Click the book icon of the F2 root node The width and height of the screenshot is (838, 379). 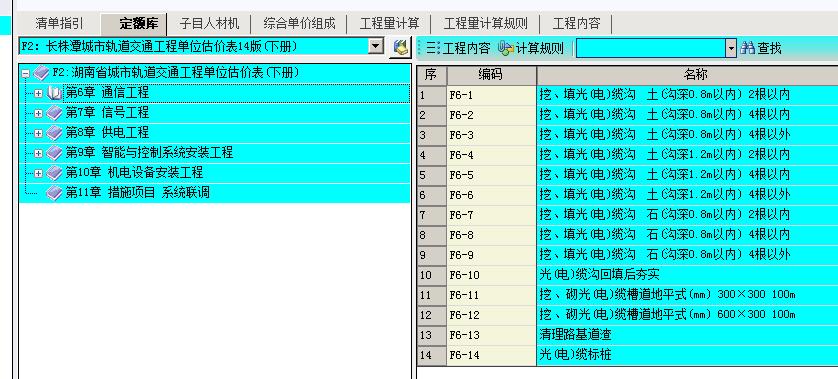click(41, 73)
